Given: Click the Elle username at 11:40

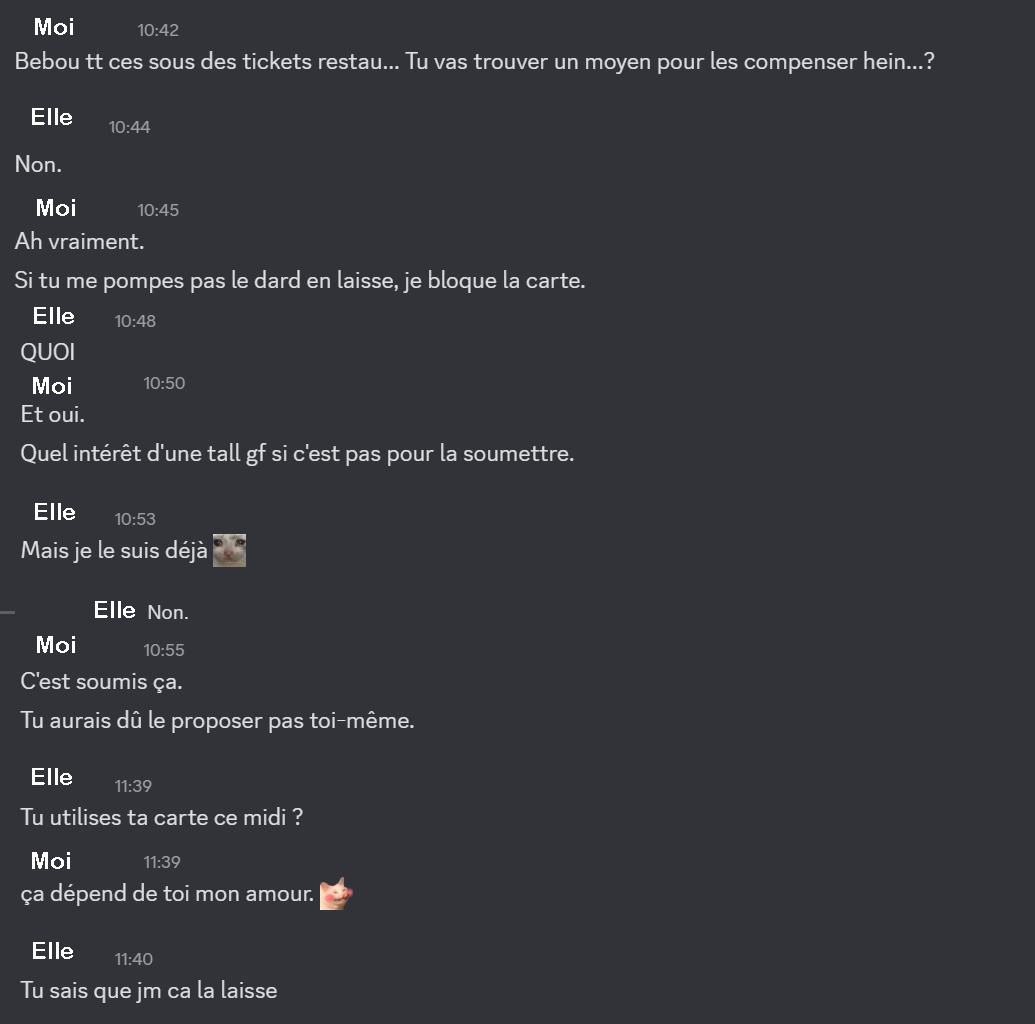Looking at the screenshot, I should (x=53, y=951).
